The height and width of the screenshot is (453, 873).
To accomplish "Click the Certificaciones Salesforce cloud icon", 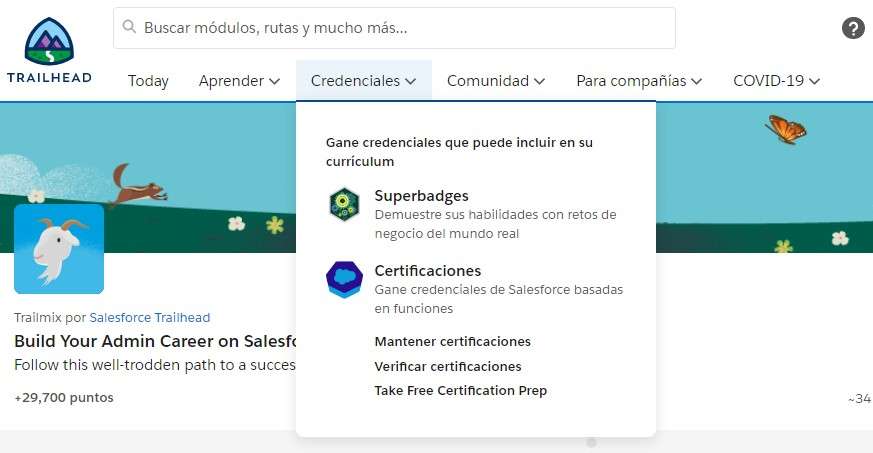I will pyautogui.click(x=344, y=279).
